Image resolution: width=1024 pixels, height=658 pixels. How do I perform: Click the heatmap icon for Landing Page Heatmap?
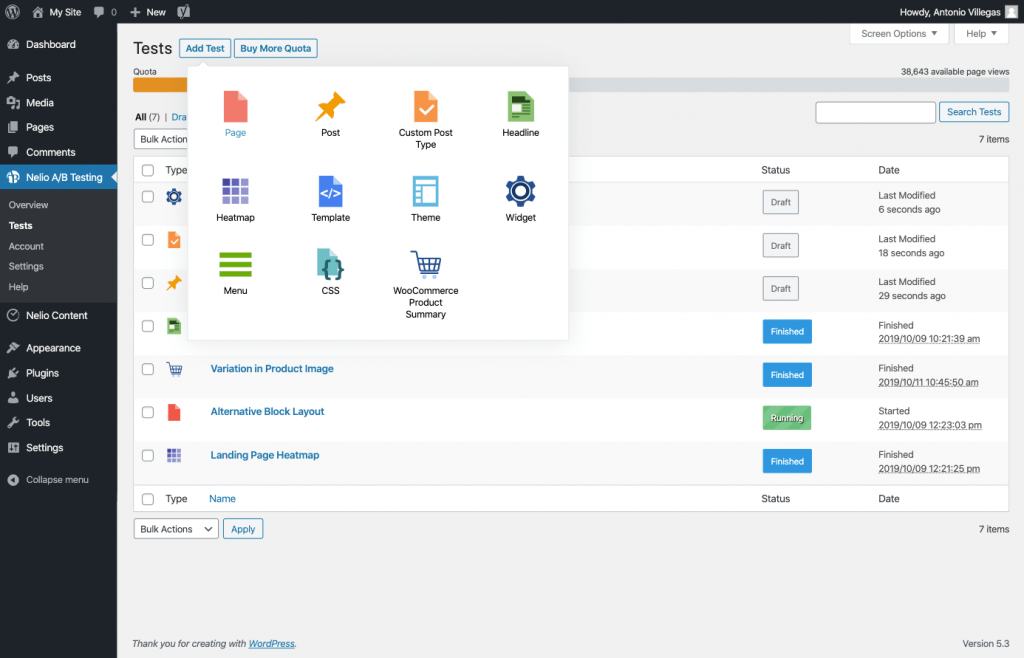[x=174, y=456]
